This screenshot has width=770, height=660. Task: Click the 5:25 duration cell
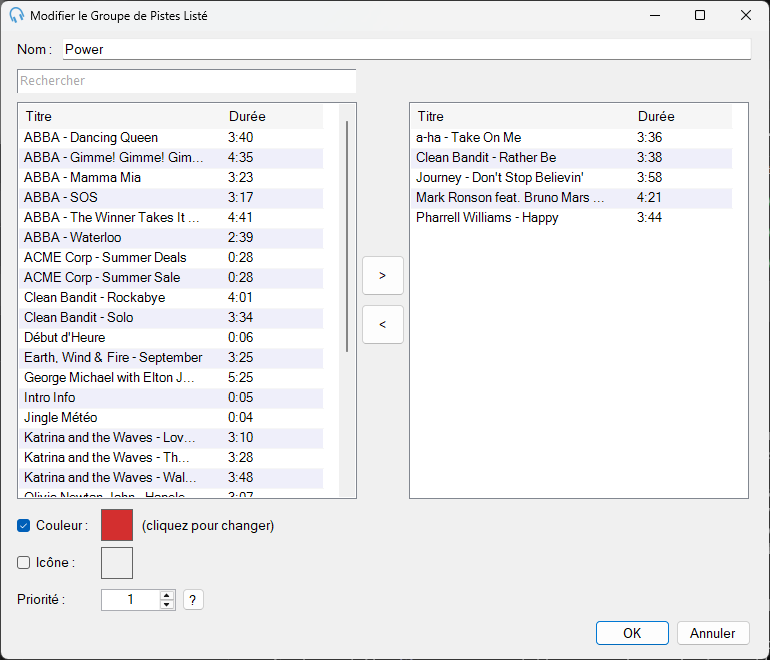(x=241, y=378)
